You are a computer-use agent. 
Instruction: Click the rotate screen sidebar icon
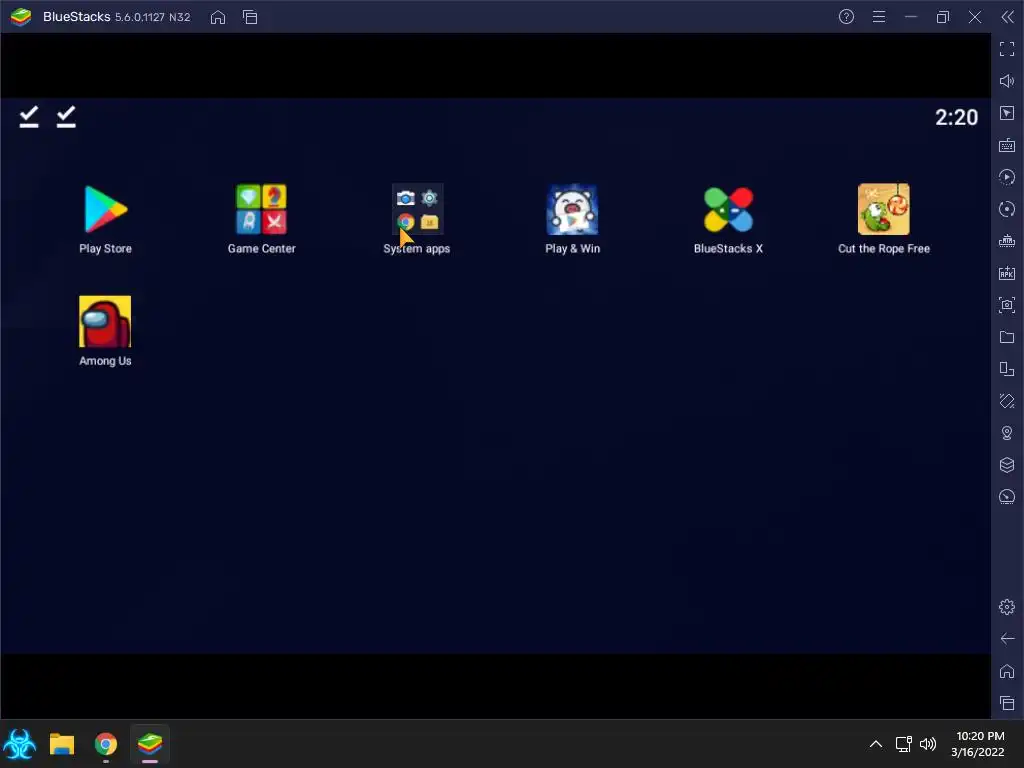pyautogui.click(x=1007, y=369)
